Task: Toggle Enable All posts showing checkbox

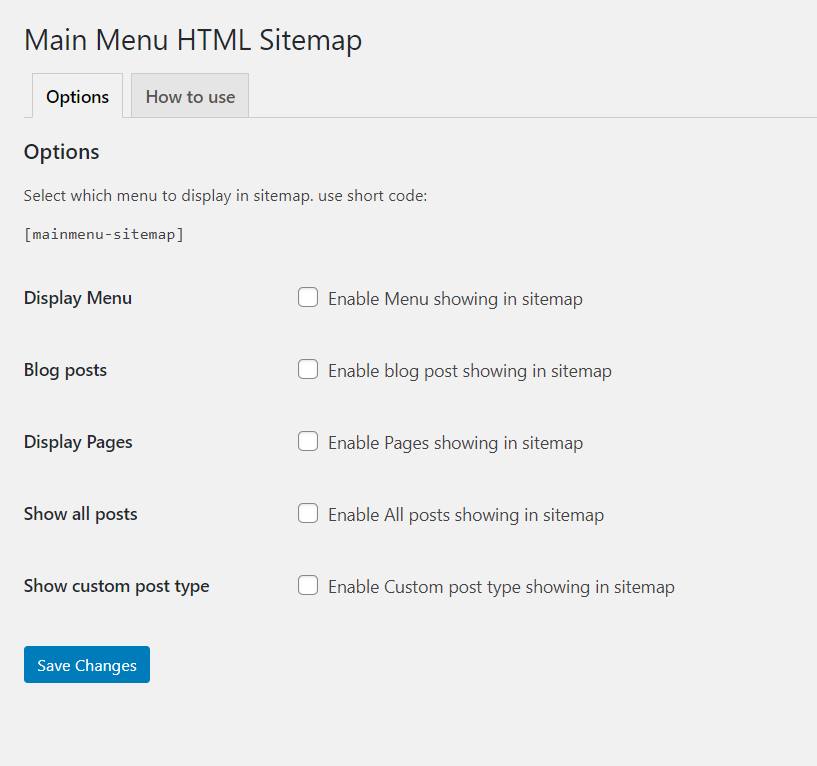Action: click(308, 513)
